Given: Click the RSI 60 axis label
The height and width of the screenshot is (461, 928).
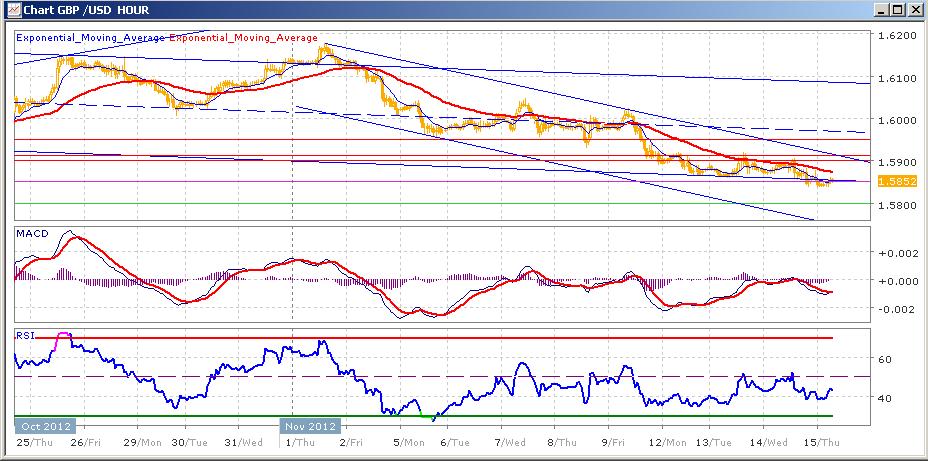Looking at the screenshot, I should 885,359.
